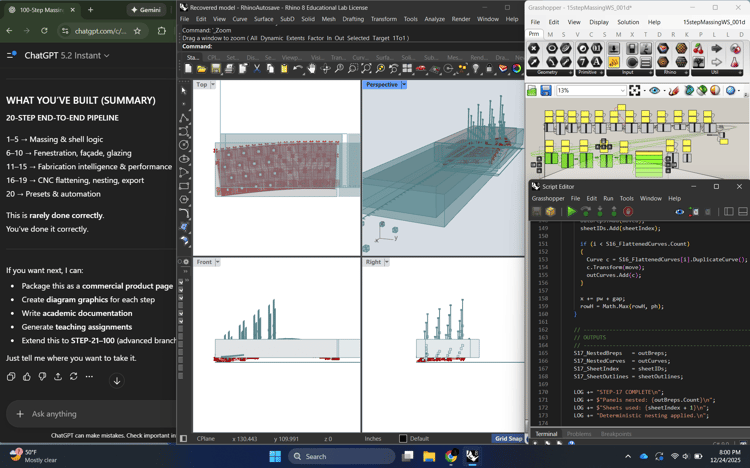Open a file using Rhino's folder icon
Image resolution: width=750 pixels, height=468 pixels.
click(x=201, y=69)
